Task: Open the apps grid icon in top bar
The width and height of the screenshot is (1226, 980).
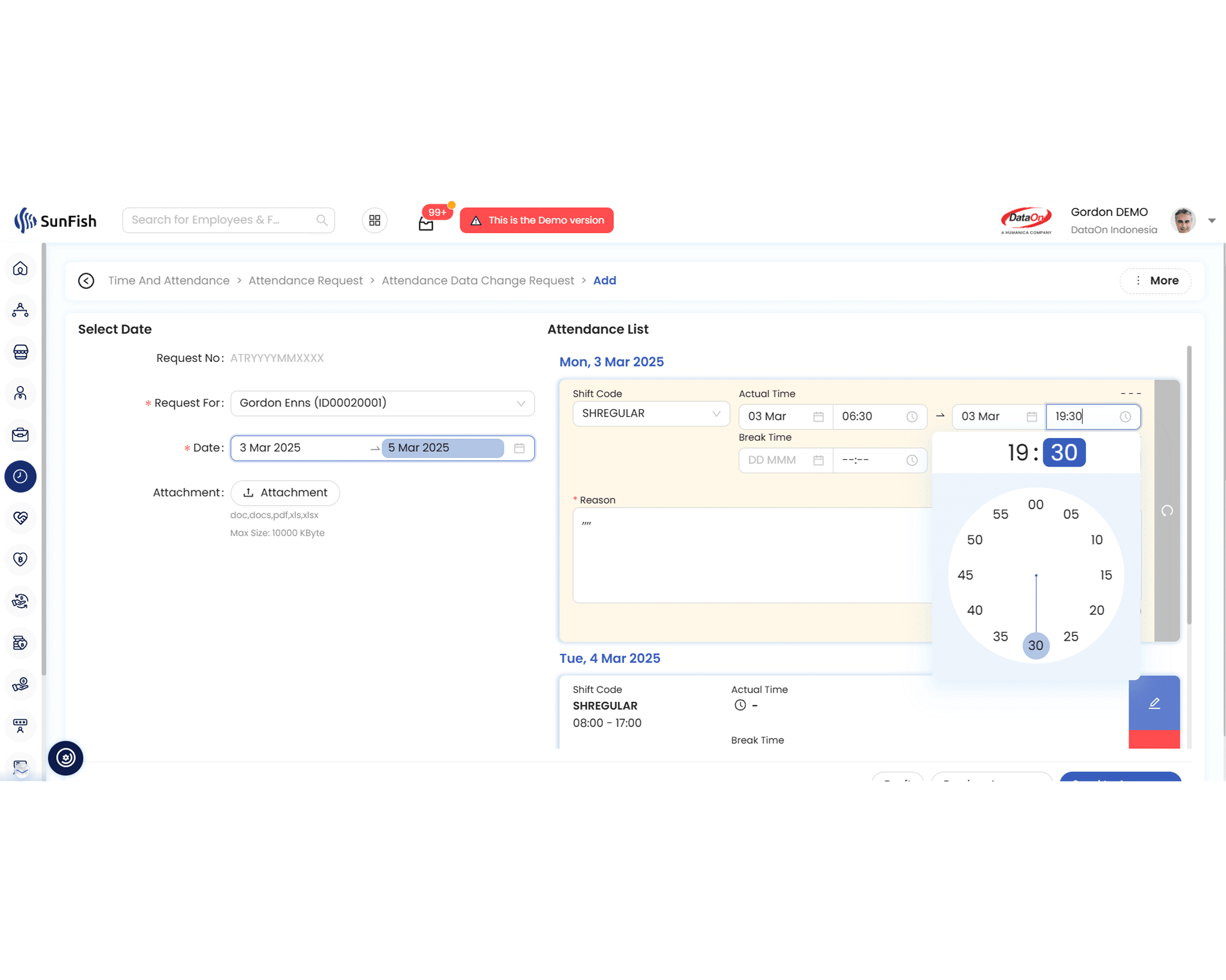Action: tap(374, 220)
